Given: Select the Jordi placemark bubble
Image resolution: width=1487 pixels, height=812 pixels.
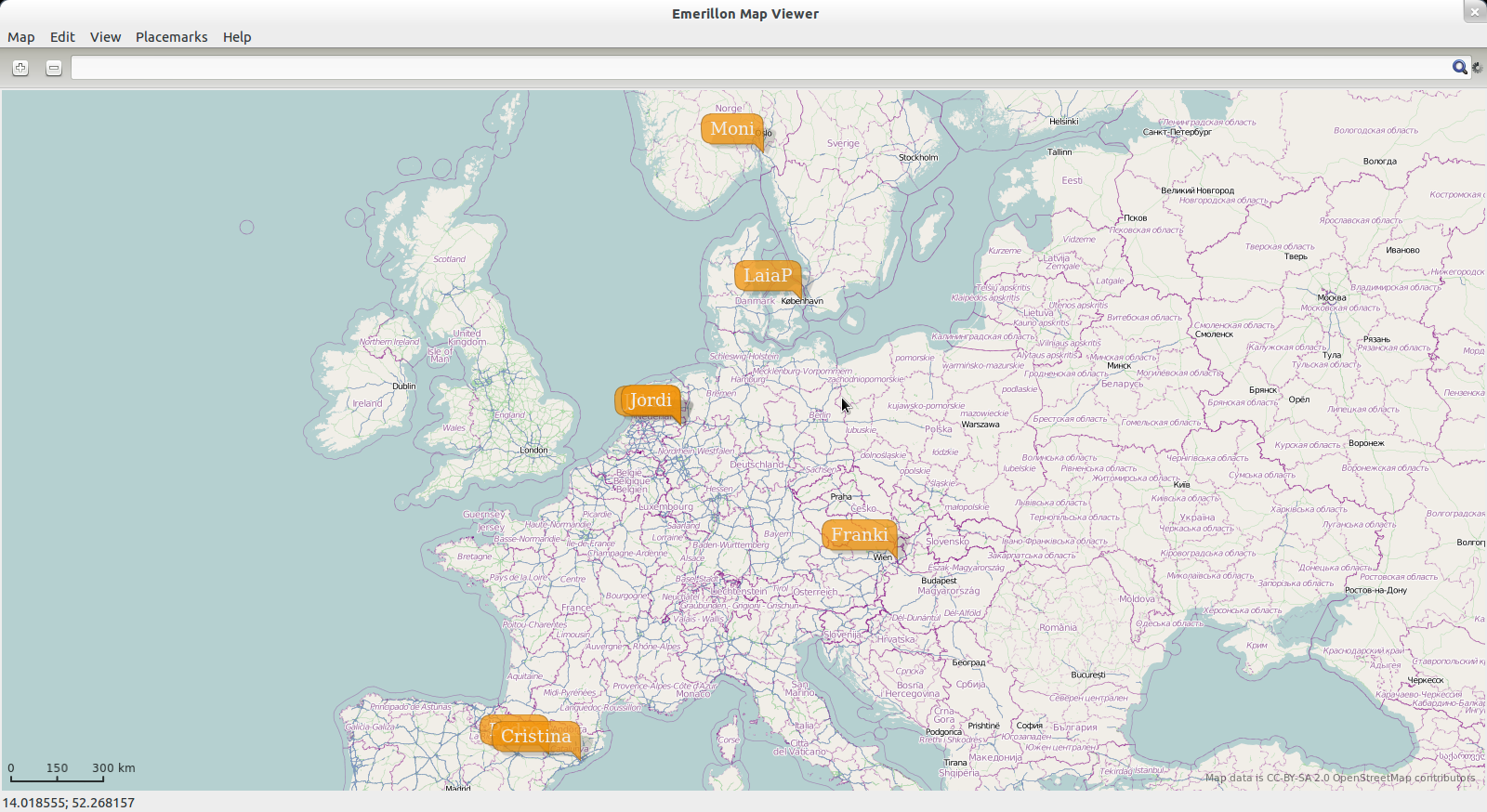Looking at the screenshot, I should coord(649,400).
